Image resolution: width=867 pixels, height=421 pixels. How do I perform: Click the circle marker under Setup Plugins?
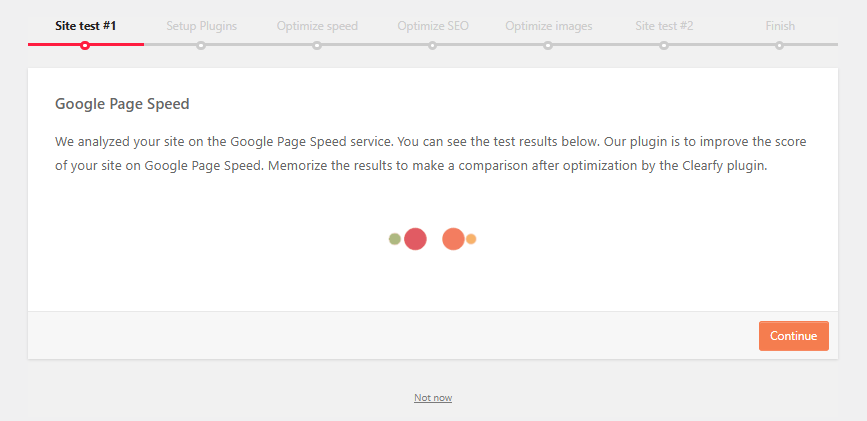(201, 45)
